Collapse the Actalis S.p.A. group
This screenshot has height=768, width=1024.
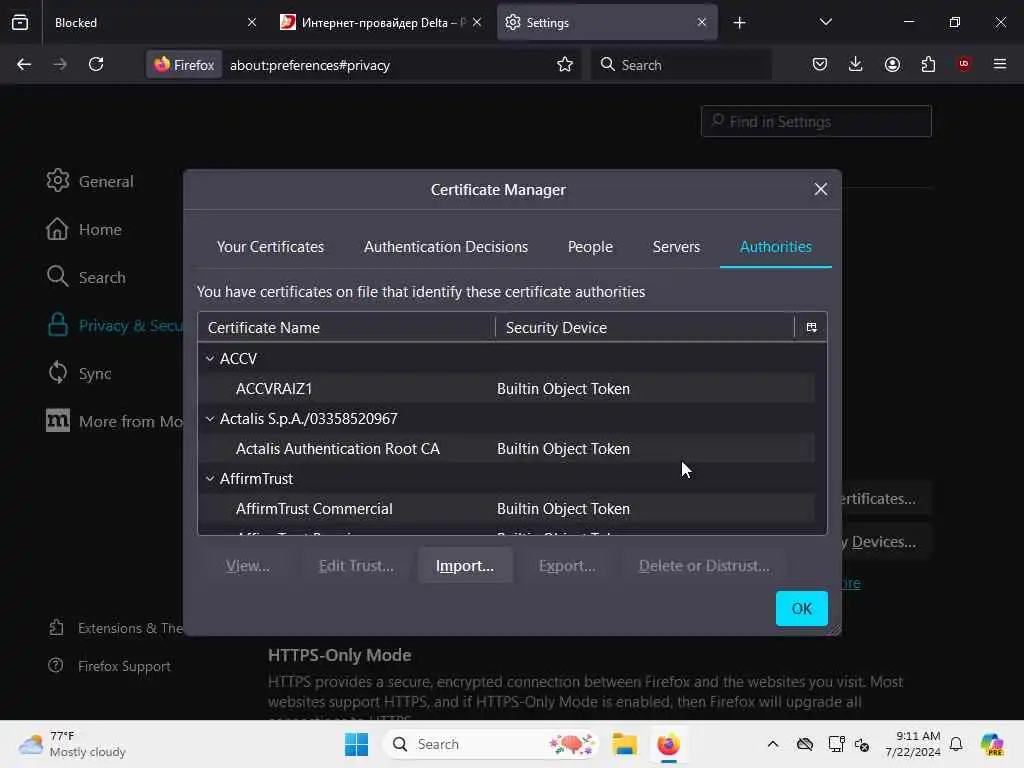(210, 419)
